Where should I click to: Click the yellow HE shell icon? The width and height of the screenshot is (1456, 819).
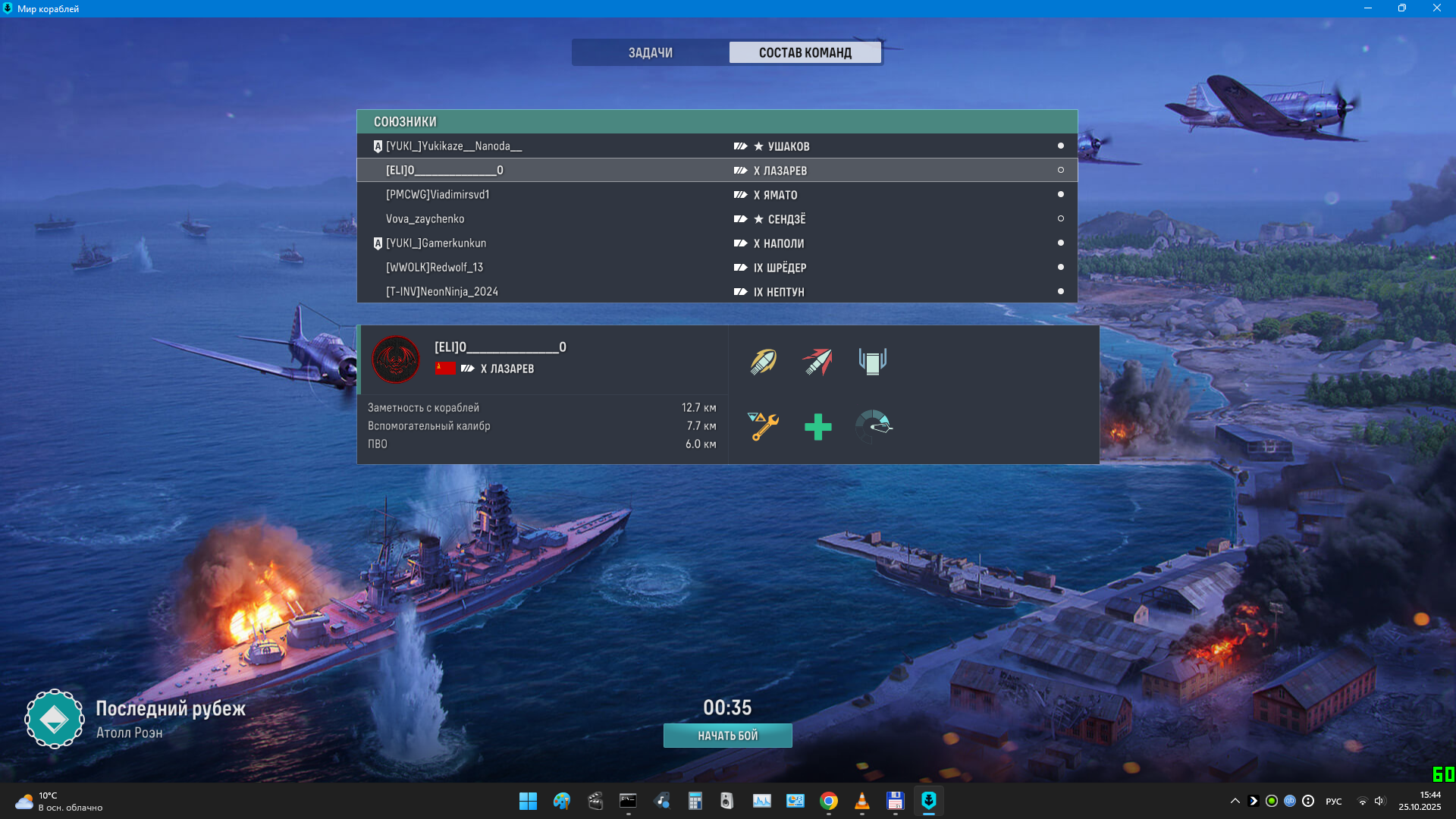(x=763, y=362)
